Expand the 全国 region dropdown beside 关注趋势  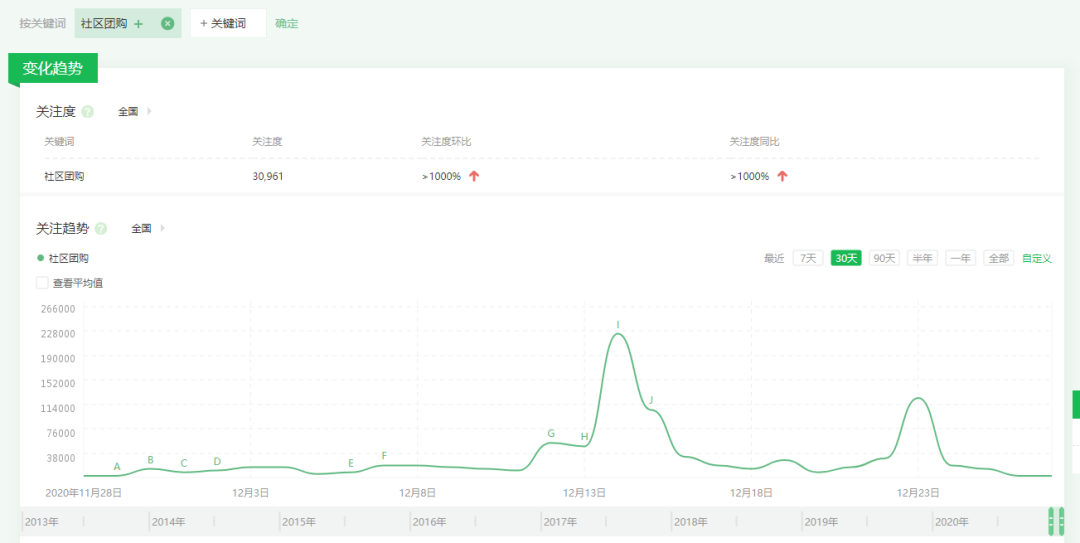(148, 229)
